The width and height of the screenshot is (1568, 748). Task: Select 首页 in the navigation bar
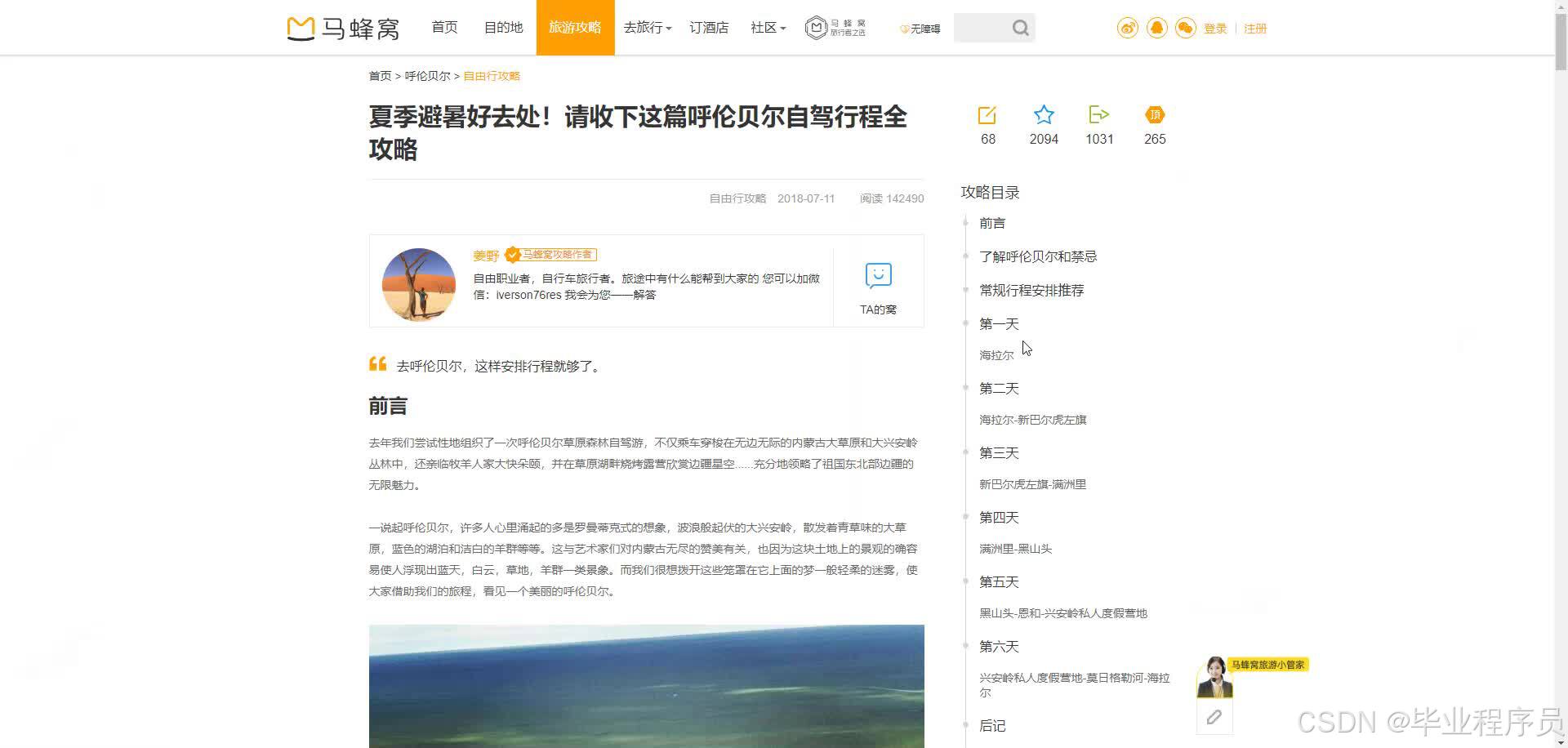[x=444, y=27]
